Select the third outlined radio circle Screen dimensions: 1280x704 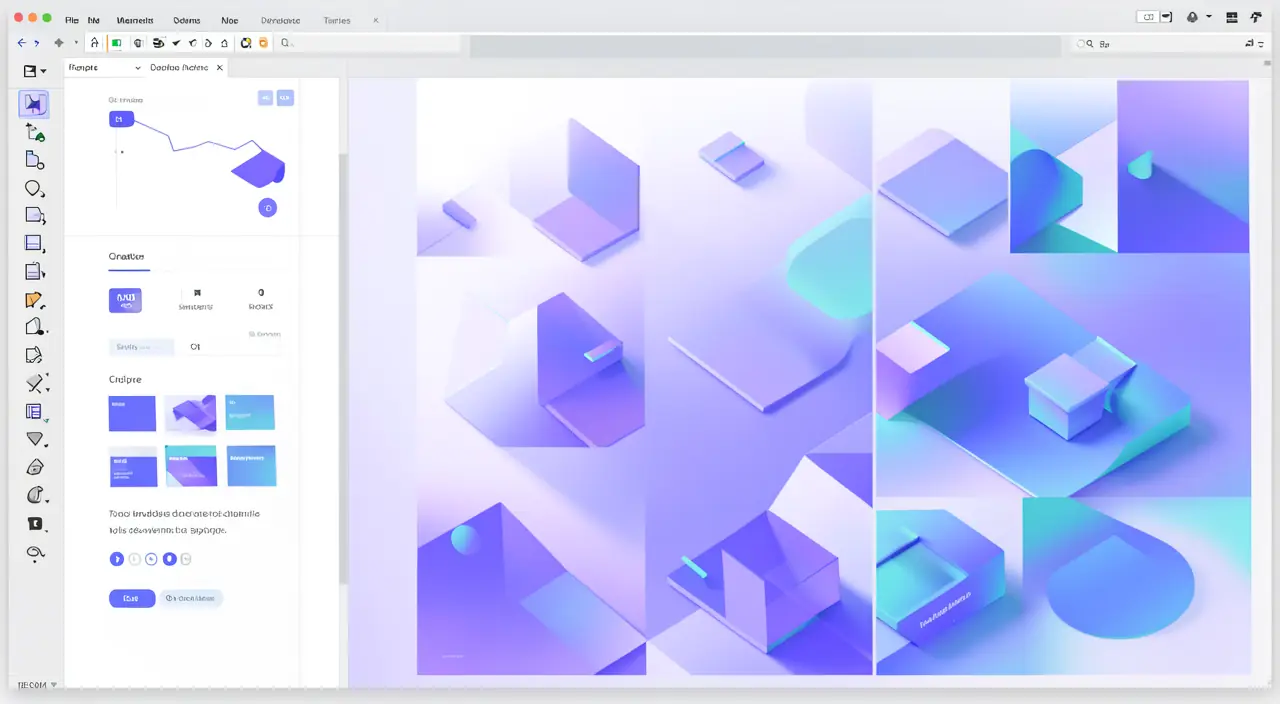tap(151, 559)
